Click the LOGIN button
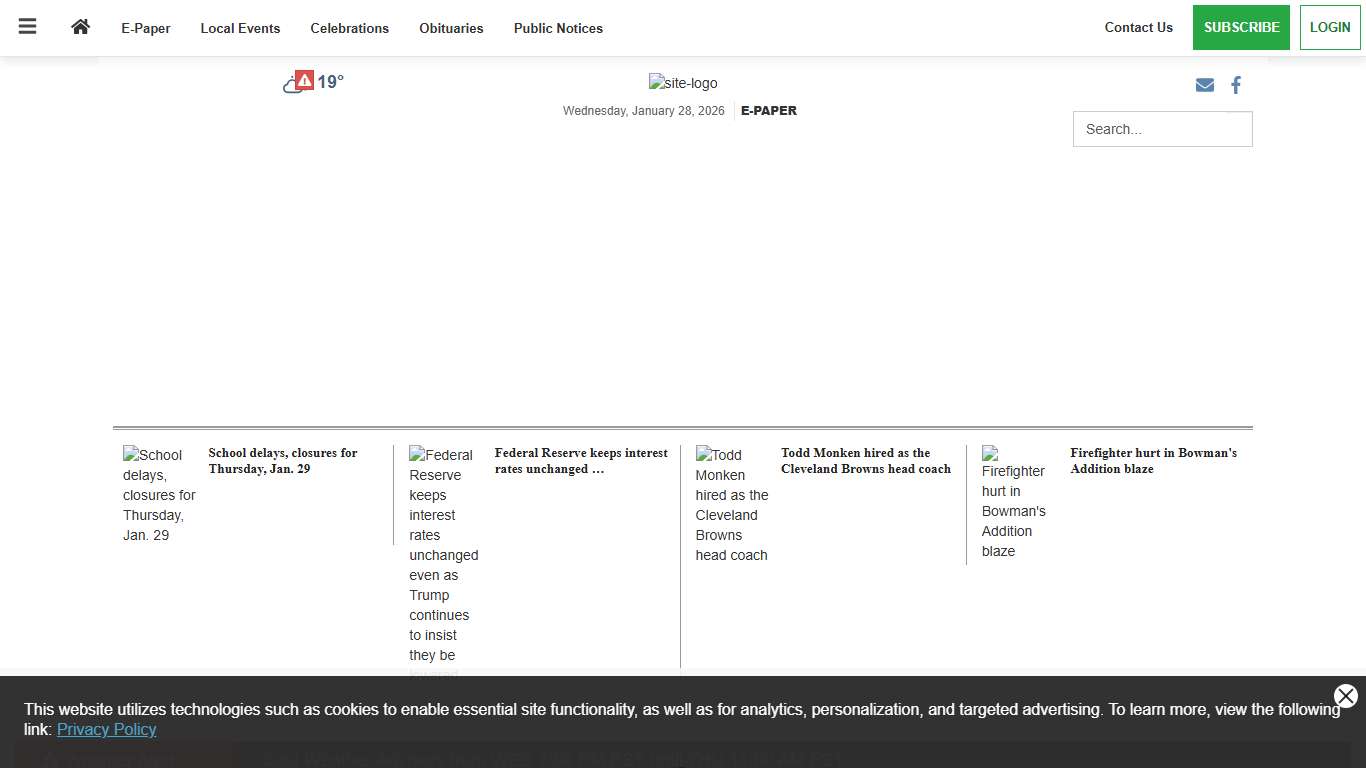Image resolution: width=1366 pixels, height=768 pixels. (1329, 27)
